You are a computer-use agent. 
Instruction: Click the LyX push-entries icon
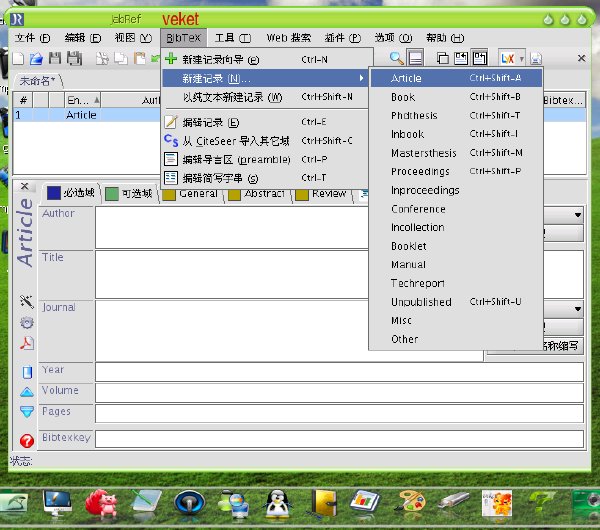click(x=507, y=59)
